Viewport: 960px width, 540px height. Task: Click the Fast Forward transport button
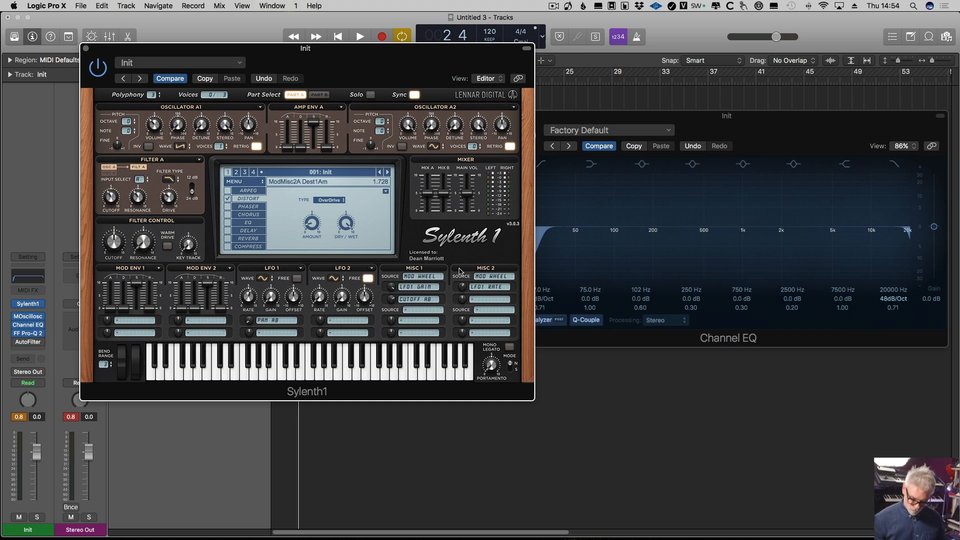point(316,37)
